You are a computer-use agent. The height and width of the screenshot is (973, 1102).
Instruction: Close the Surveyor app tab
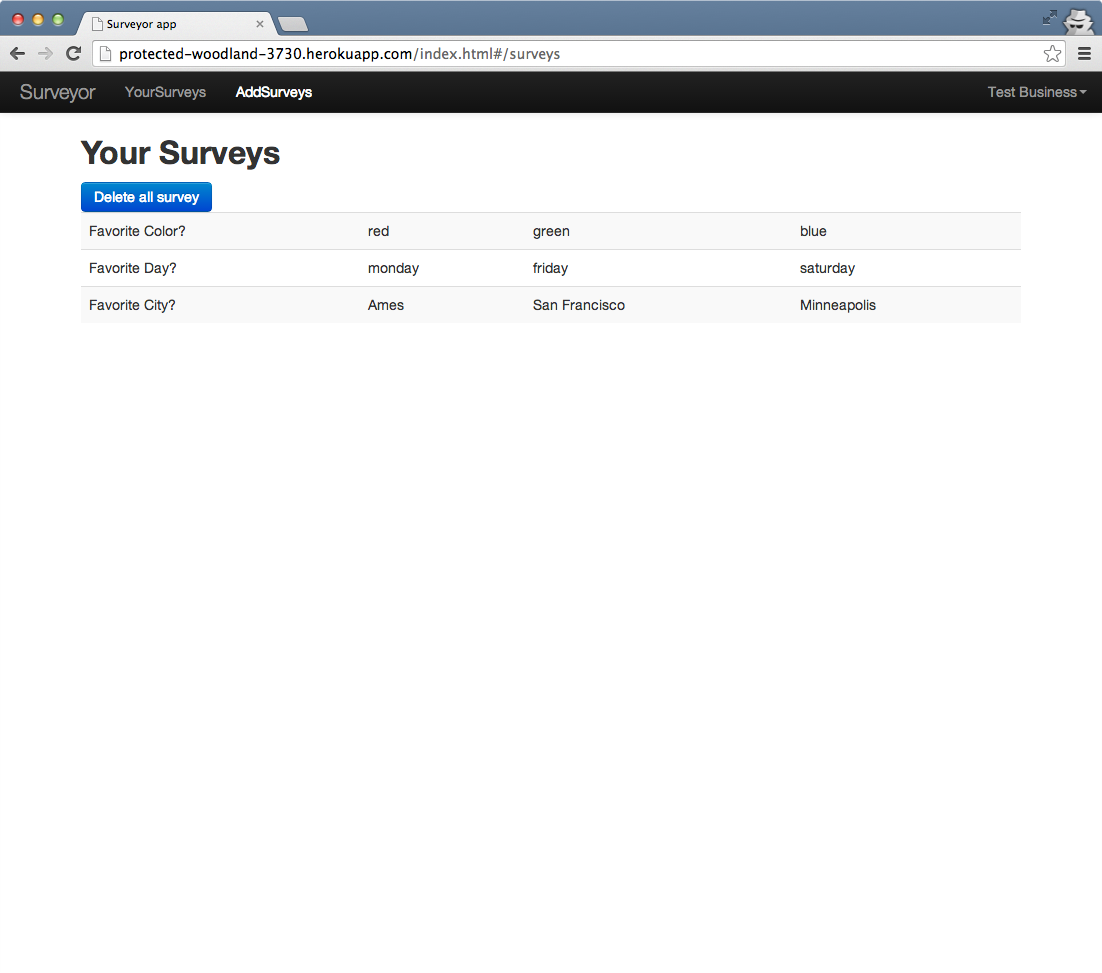[x=259, y=24]
